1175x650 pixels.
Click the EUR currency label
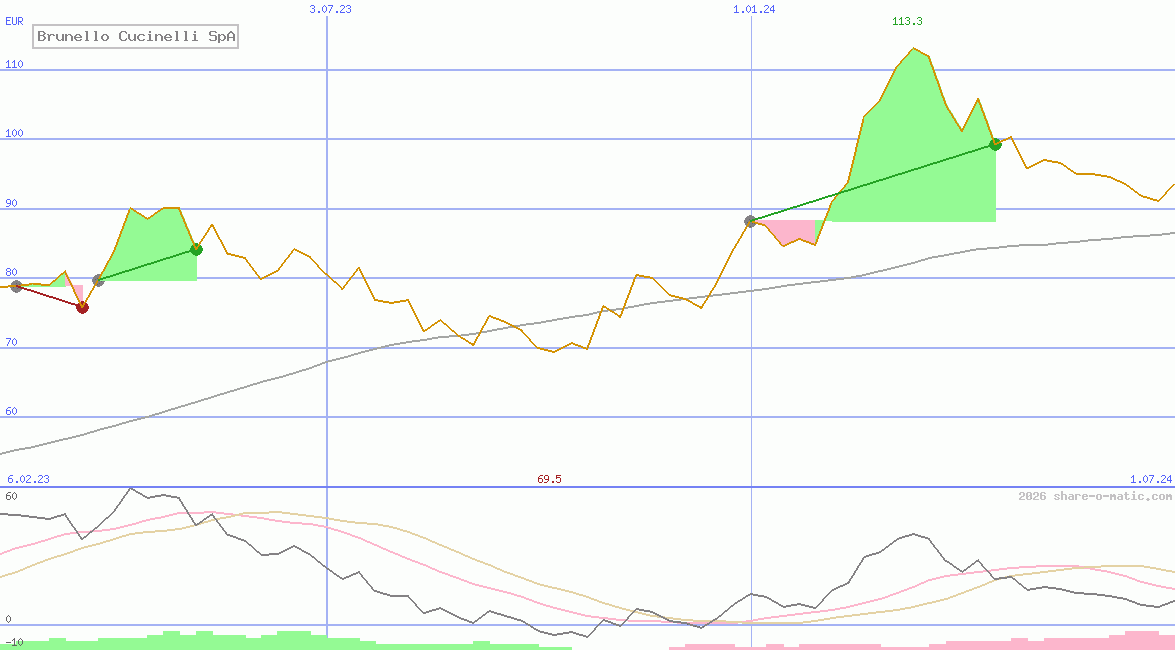click(14, 20)
